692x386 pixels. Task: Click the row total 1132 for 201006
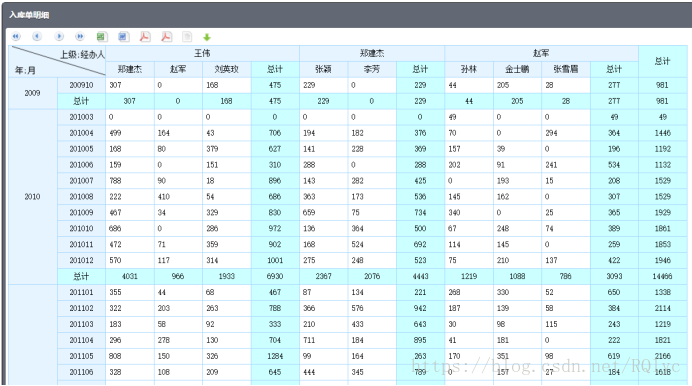(662, 165)
